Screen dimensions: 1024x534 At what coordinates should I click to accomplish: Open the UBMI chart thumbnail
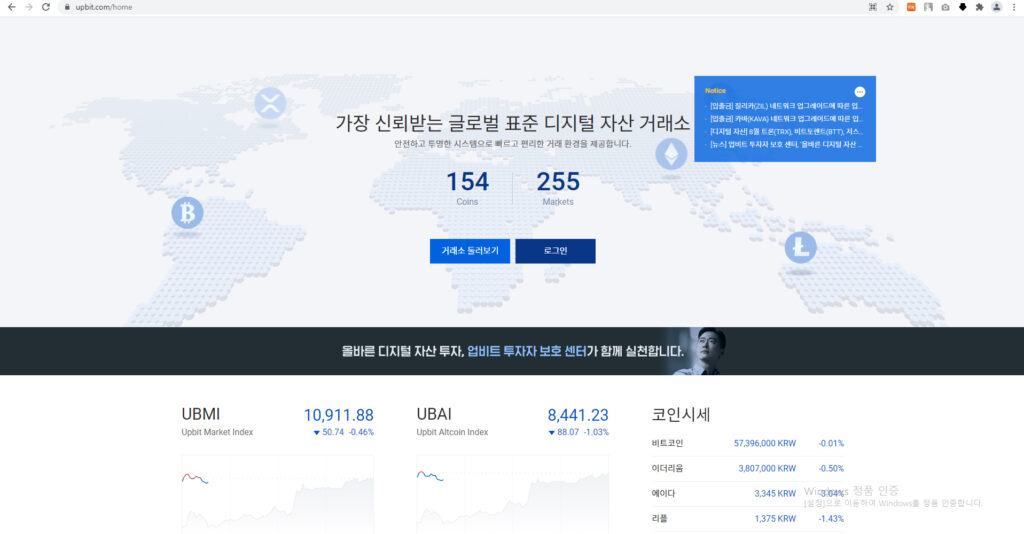(x=278, y=494)
